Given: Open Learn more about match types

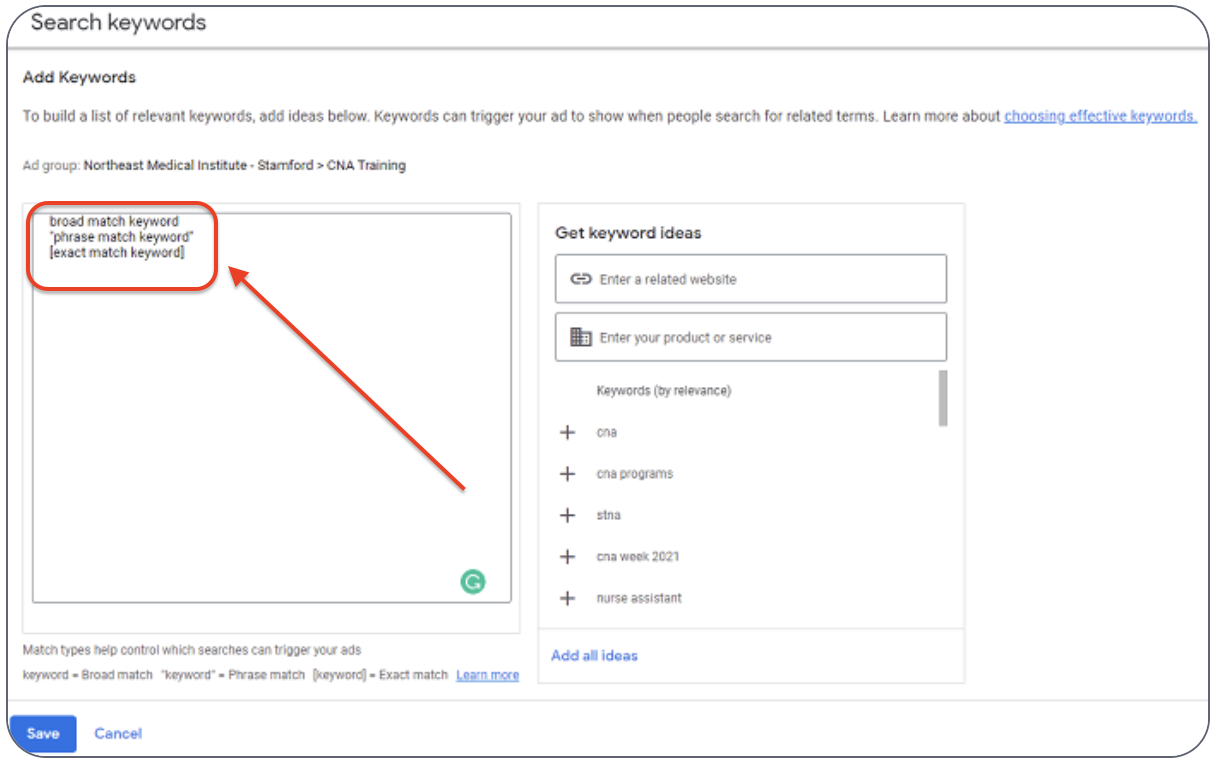Looking at the screenshot, I should (x=487, y=675).
